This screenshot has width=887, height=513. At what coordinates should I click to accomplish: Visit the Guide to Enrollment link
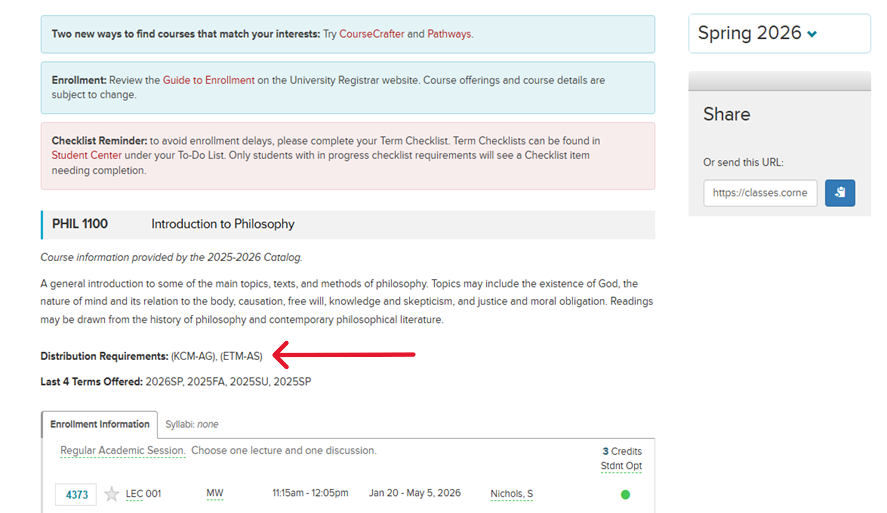208,80
